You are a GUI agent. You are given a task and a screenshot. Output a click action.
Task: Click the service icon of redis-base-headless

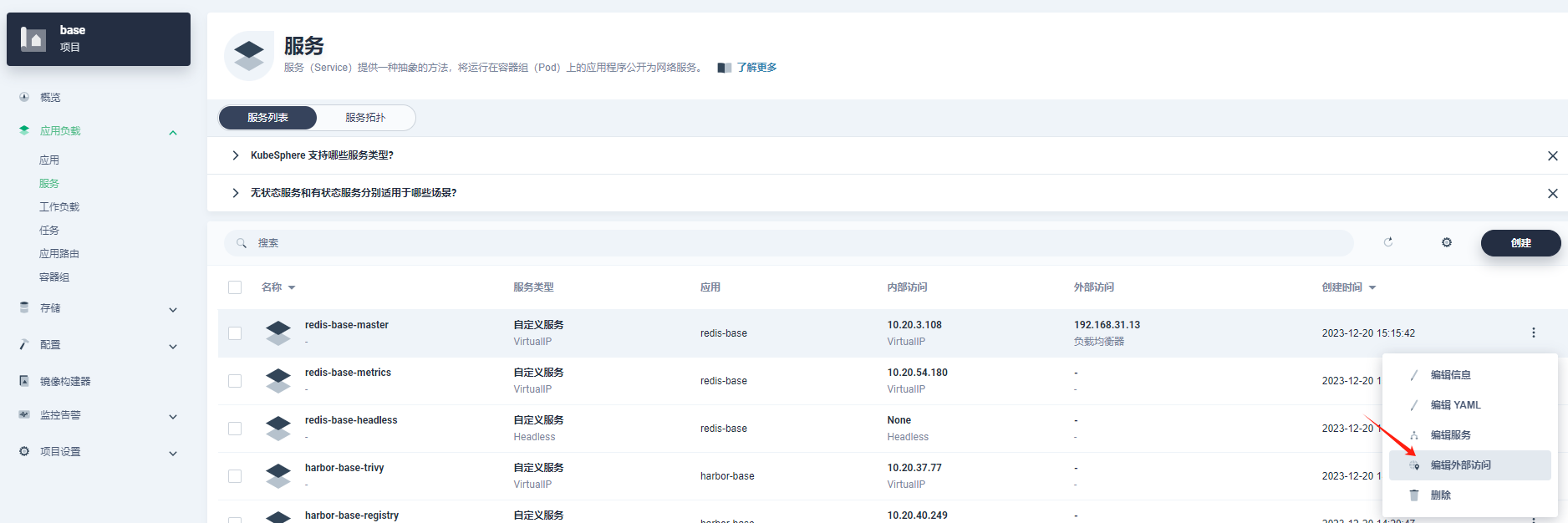(x=278, y=428)
